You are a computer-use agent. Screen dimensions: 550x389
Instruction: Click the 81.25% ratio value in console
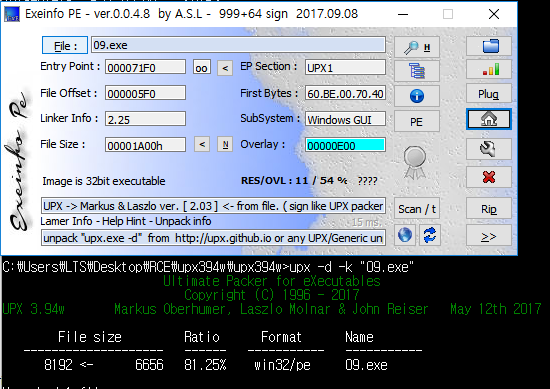(x=205, y=365)
